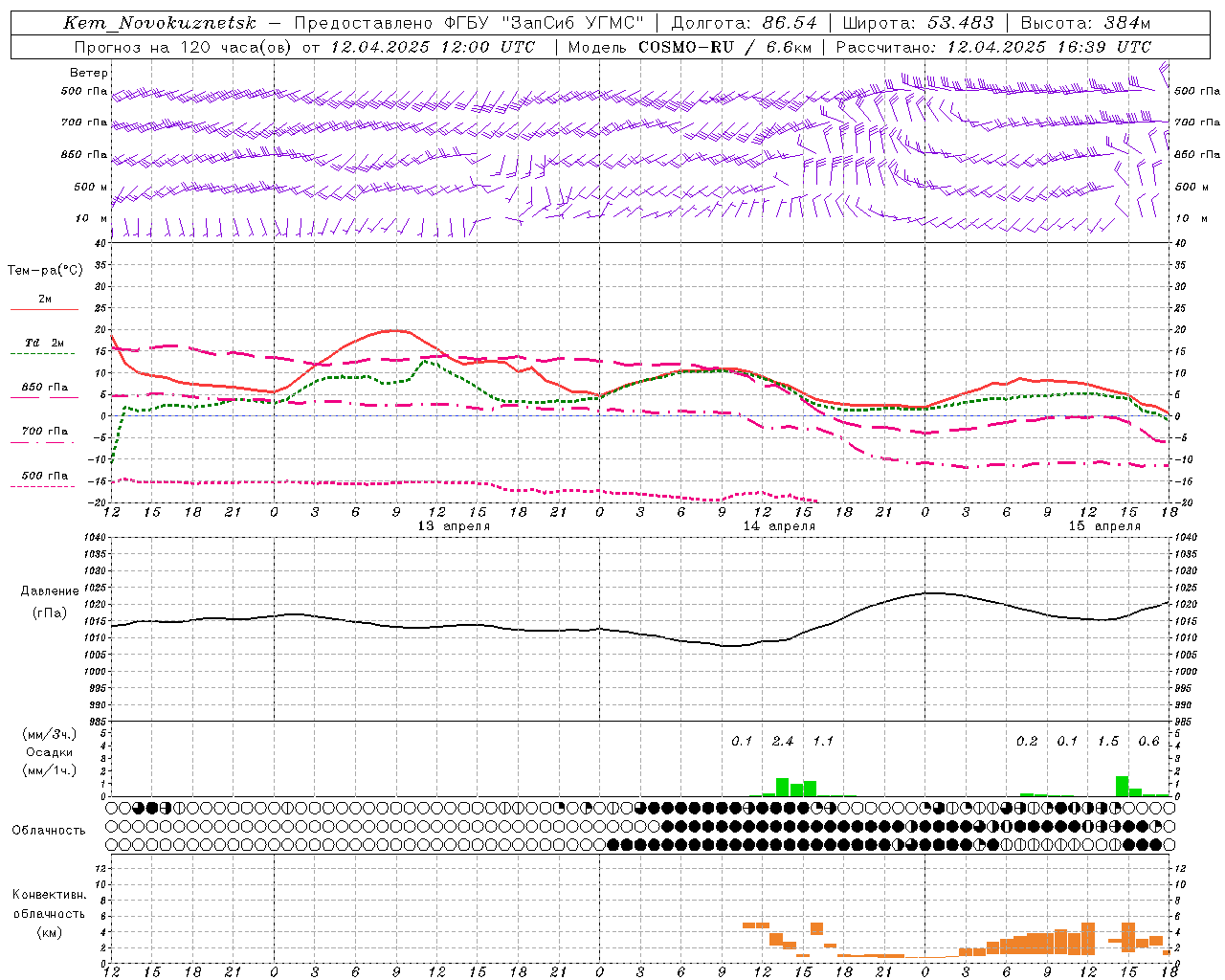Click the latitude value Широта: 53.483

tap(918, 23)
